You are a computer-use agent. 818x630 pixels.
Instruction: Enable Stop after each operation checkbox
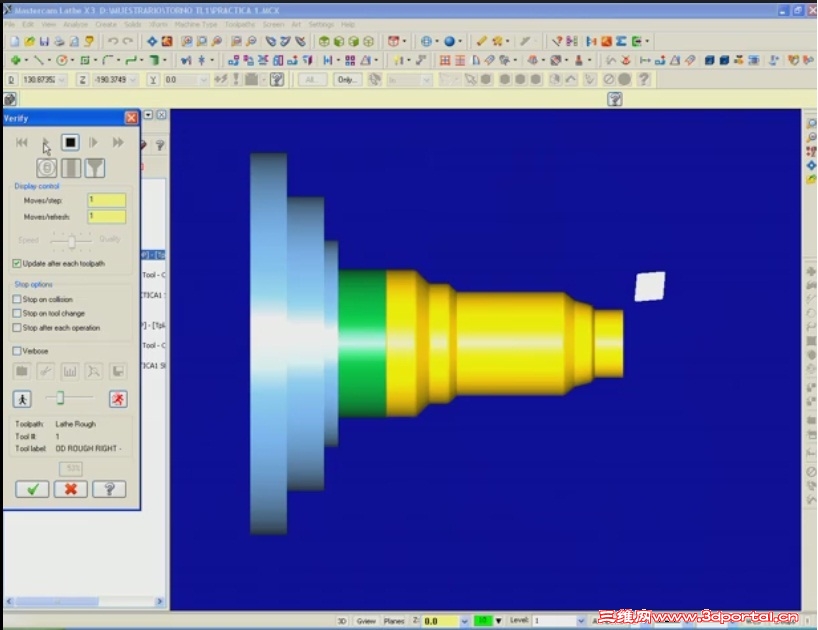tap(17, 328)
